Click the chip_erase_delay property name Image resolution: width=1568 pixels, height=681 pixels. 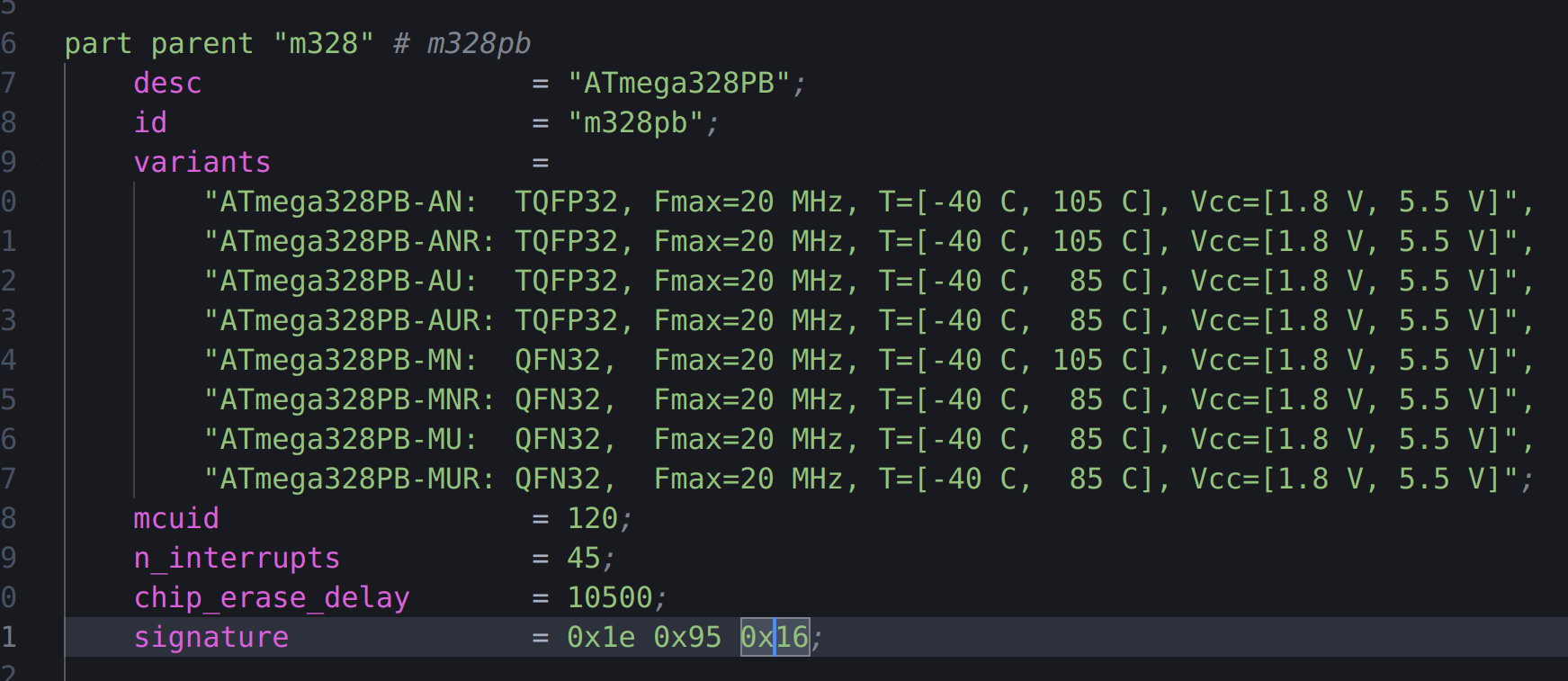pyautogui.click(x=272, y=597)
